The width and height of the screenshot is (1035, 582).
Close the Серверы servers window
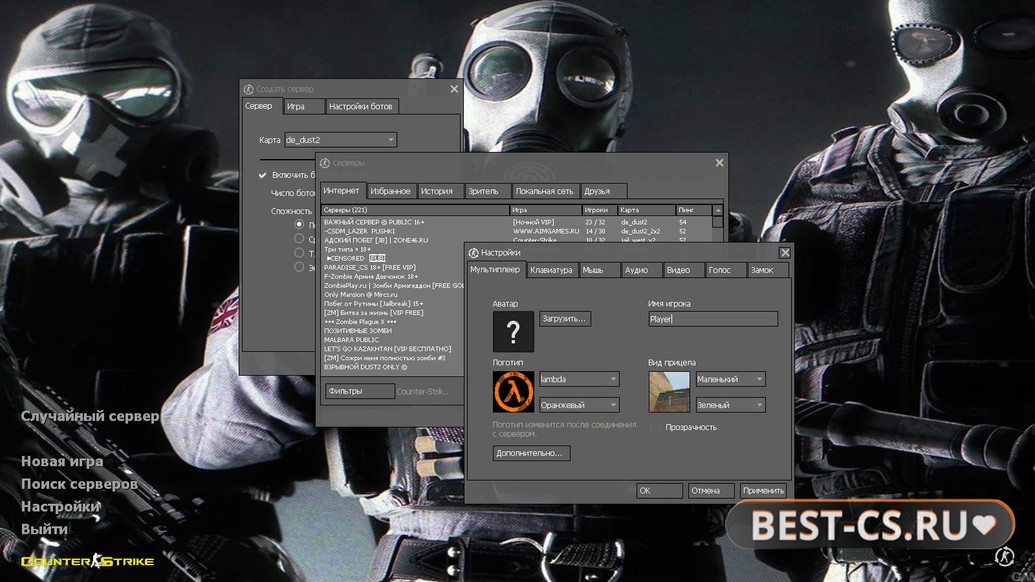click(x=719, y=162)
